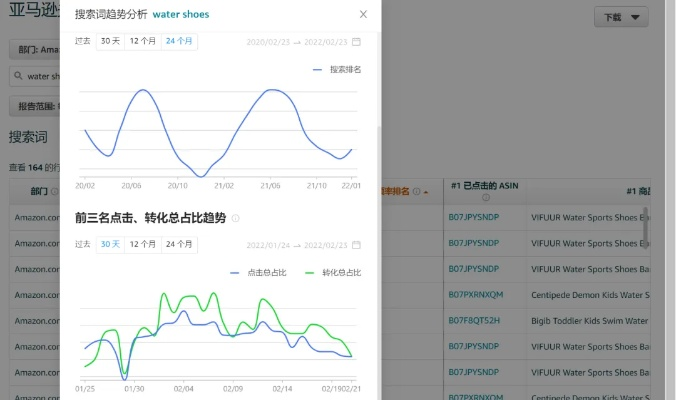Open ASIN B07PXRNXQM link
This screenshot has width=676, height=400.
click(476, 294)
